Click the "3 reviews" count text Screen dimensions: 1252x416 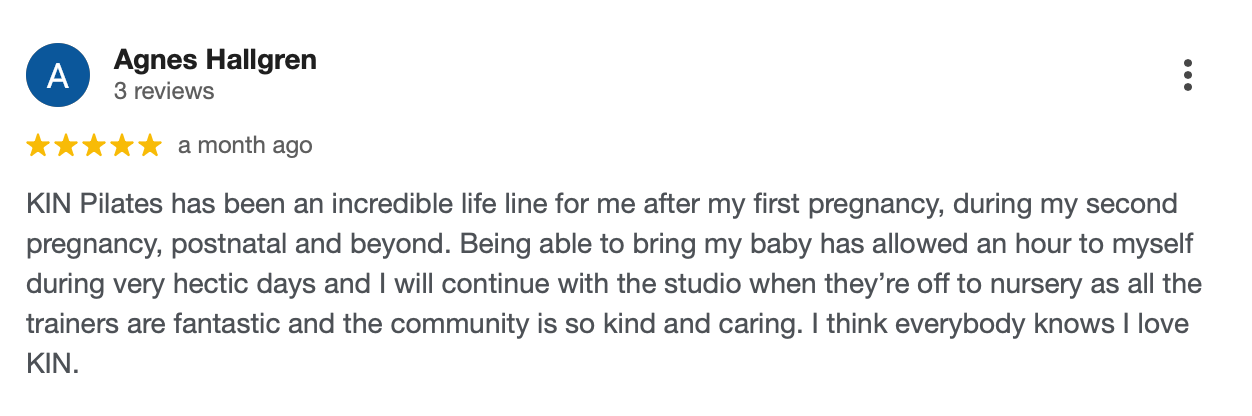(x=164, y=92)
